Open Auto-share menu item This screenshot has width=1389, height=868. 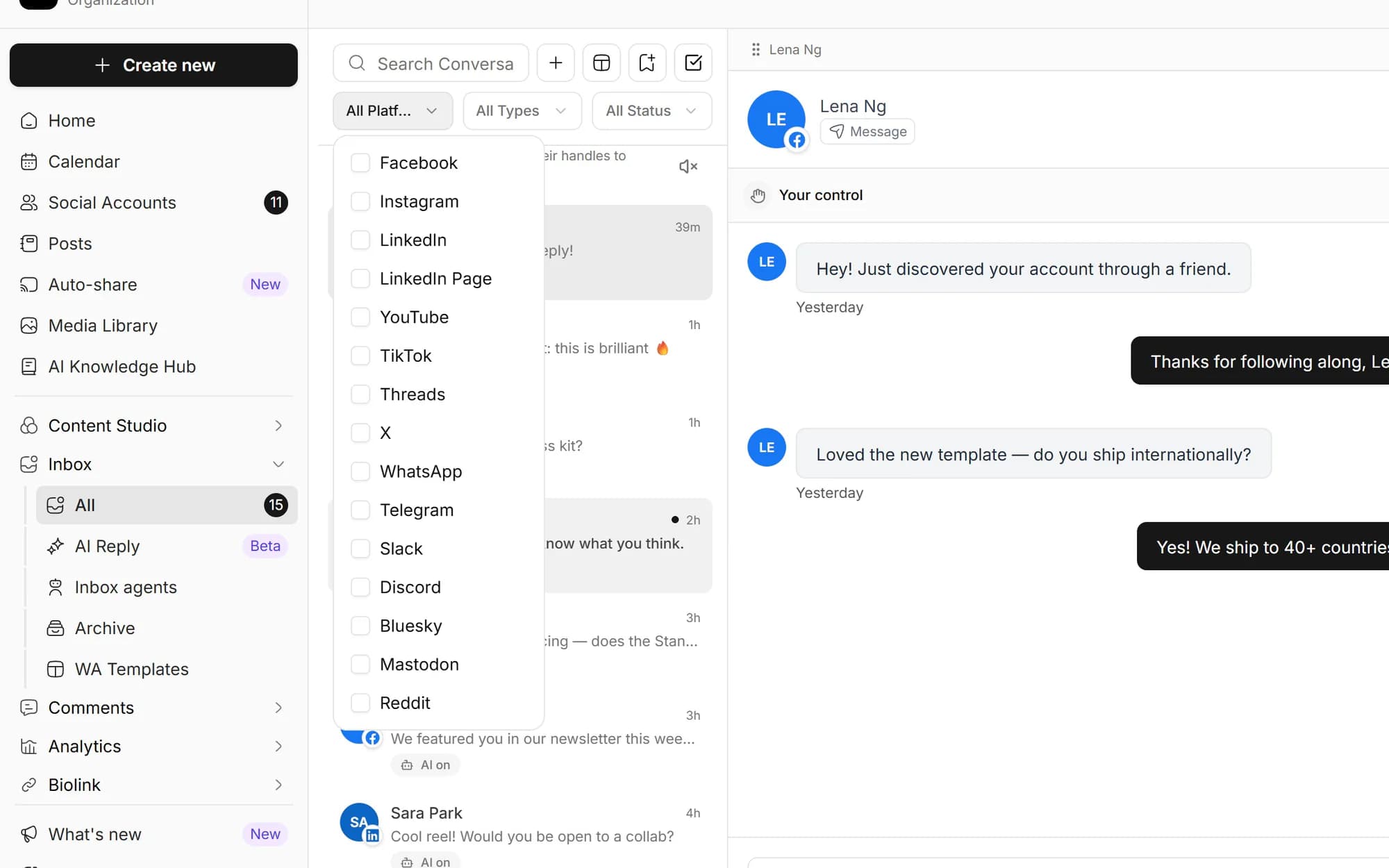pos(154,285)
